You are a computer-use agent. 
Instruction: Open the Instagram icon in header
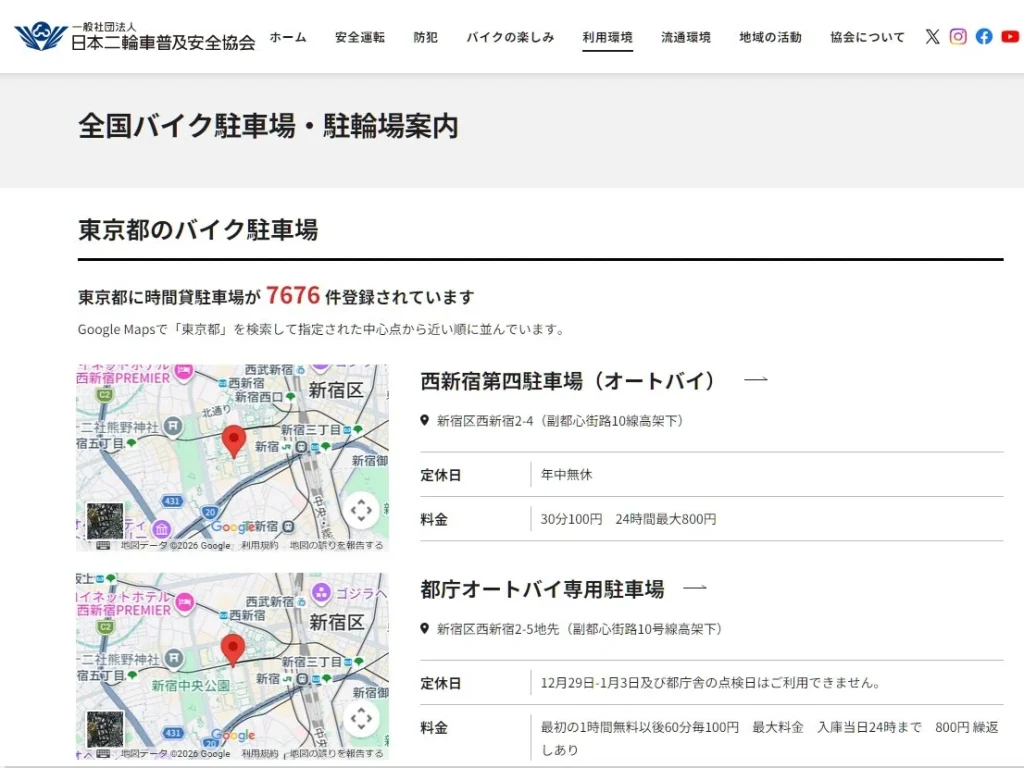(958, 37)
